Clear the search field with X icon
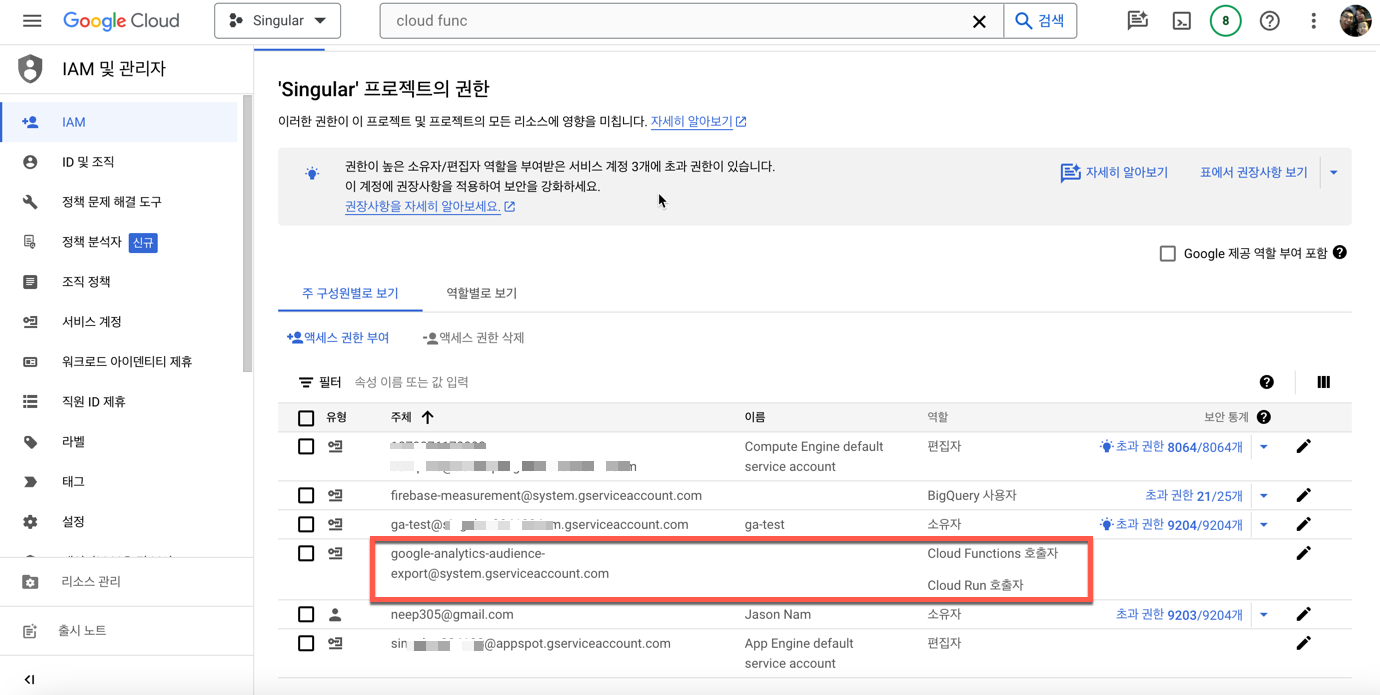 979,21
